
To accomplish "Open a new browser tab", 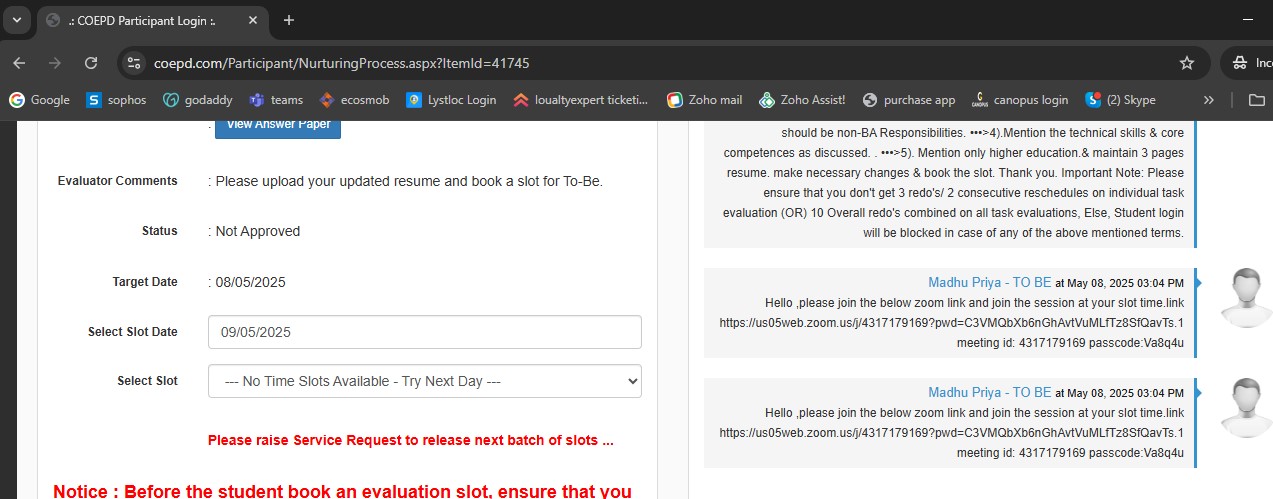I will pyautogui.click(x=289, y=20).
